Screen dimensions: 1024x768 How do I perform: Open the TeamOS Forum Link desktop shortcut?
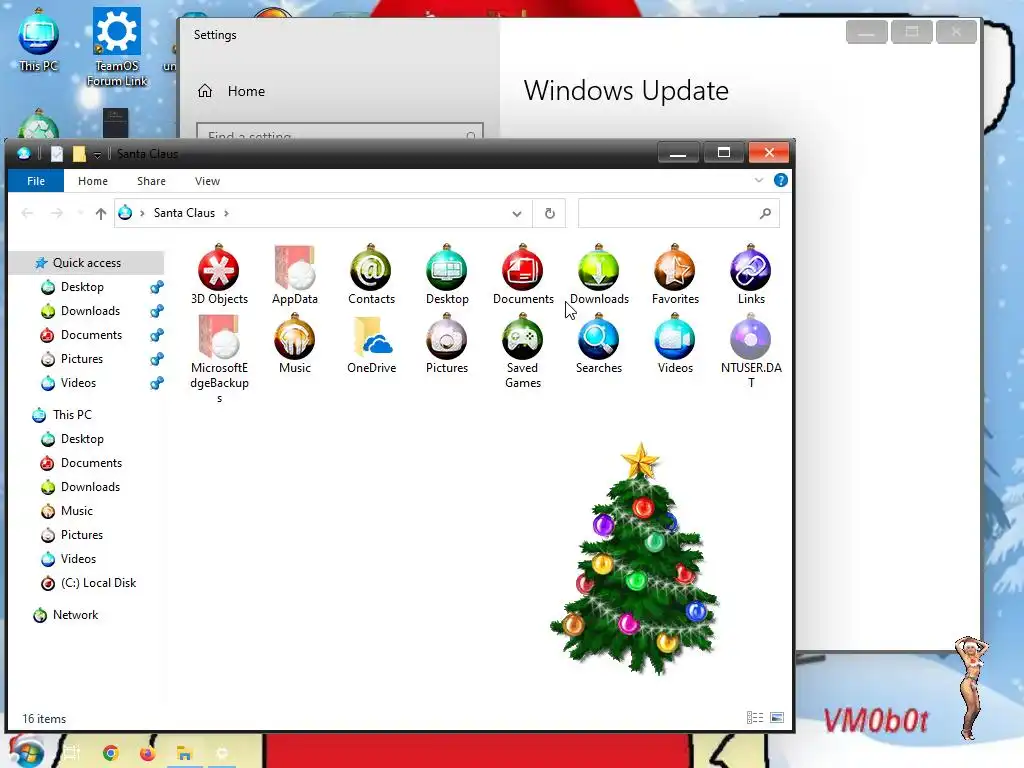117,47
